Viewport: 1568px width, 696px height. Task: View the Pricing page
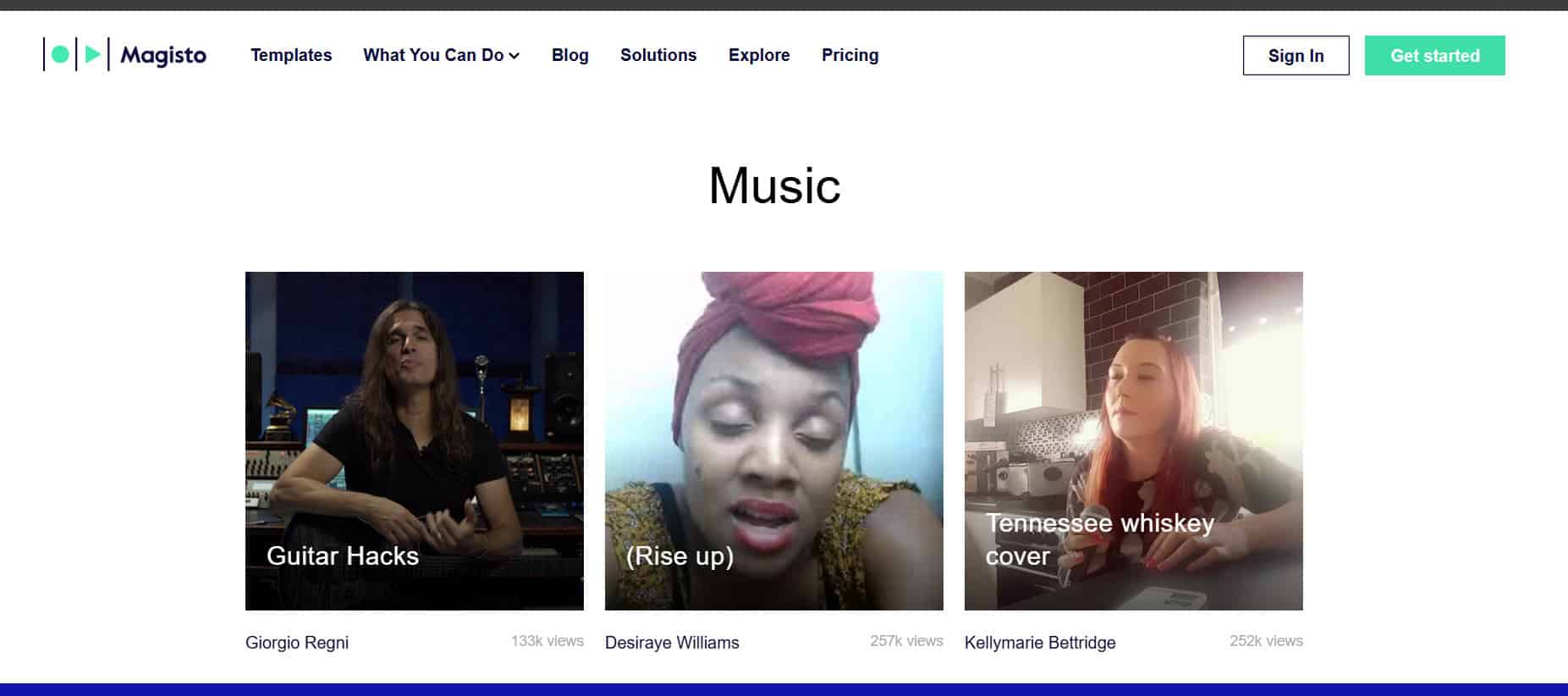click(x=850, y=55)
